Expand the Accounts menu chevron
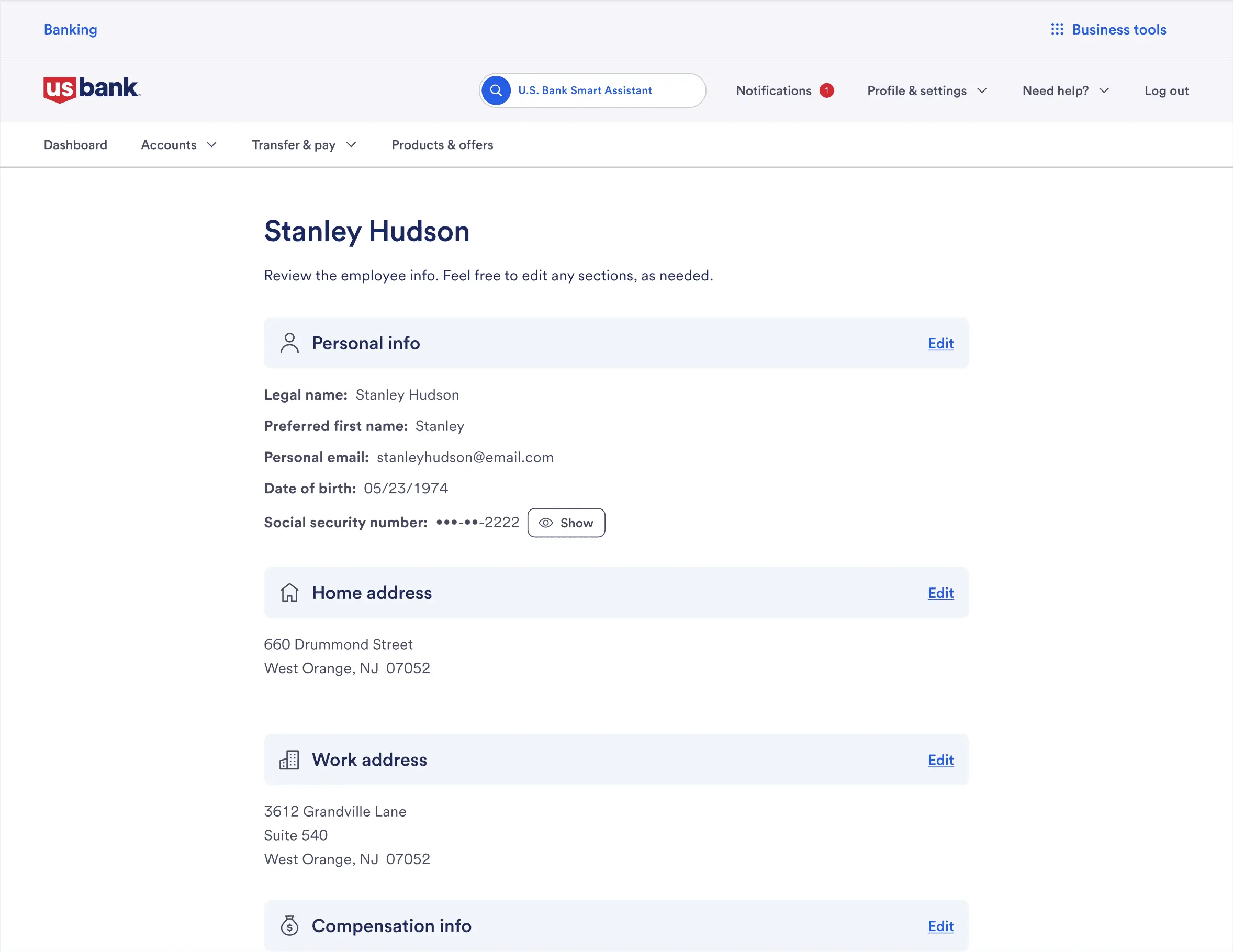Image resolution: width=1233 pixels, height=952 pixels. click(x=212, y=145)
